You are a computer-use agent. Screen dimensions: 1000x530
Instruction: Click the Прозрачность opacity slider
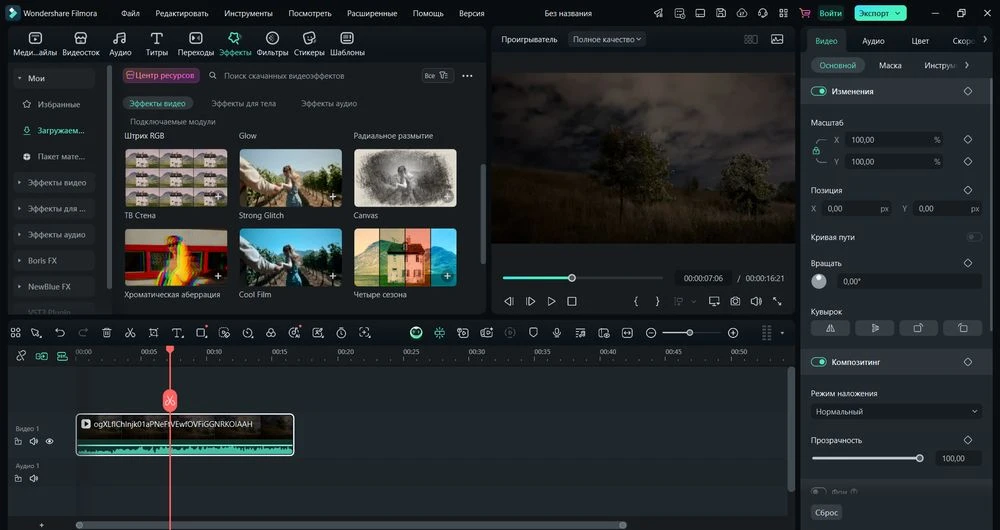coord(866,458)
